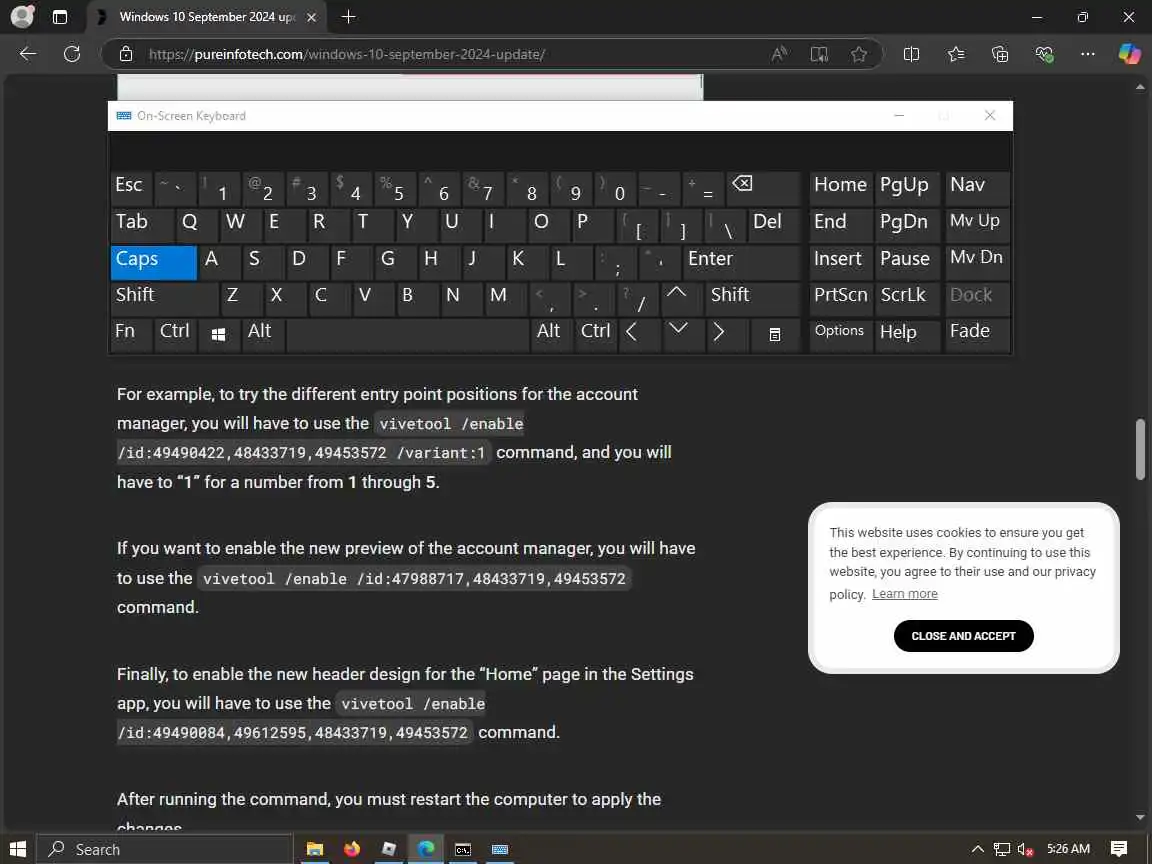
Task: Open Read aloud in address bar
Action: (x=780, y=54)
